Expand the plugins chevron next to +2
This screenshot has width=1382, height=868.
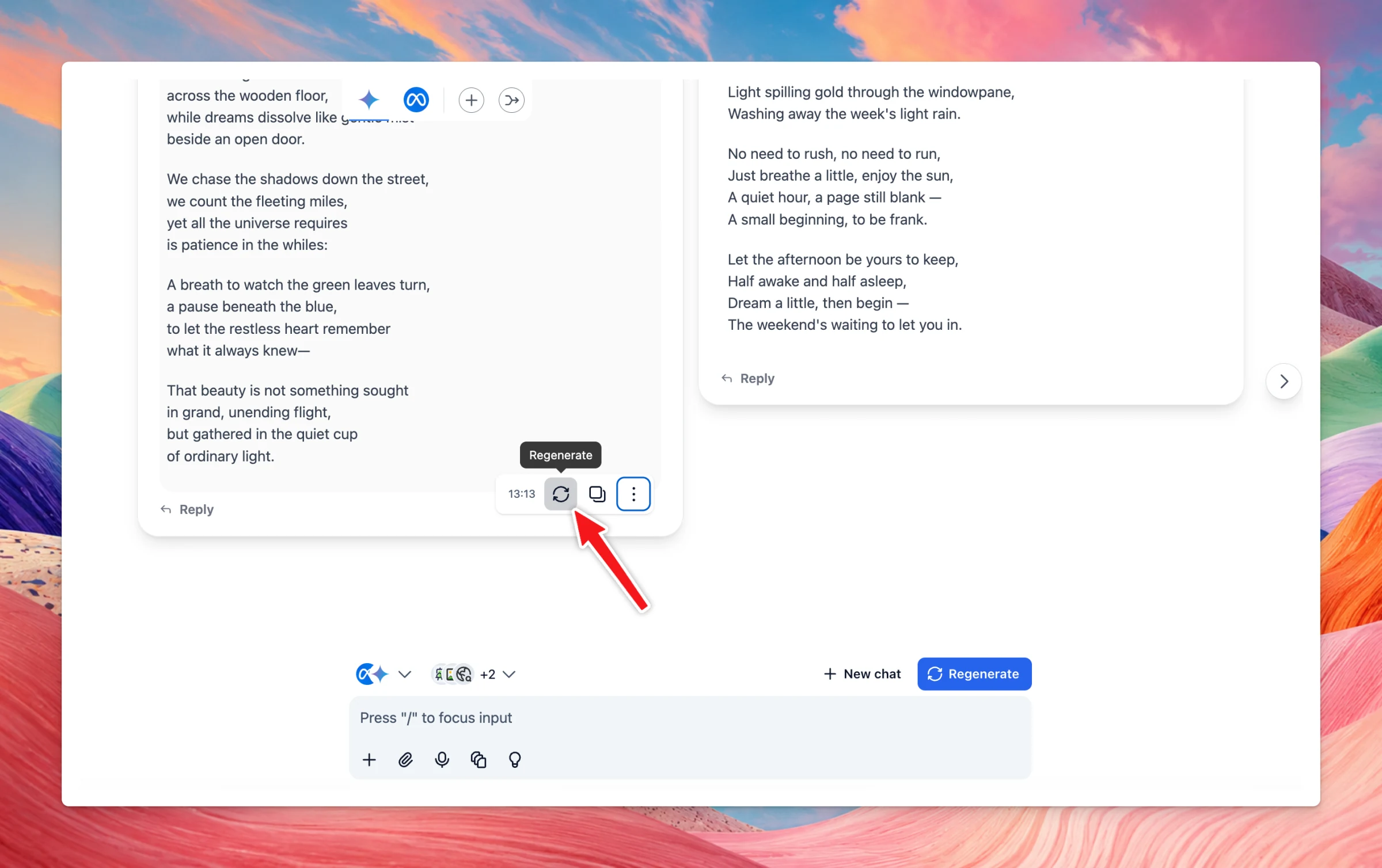tap(509, 674)
